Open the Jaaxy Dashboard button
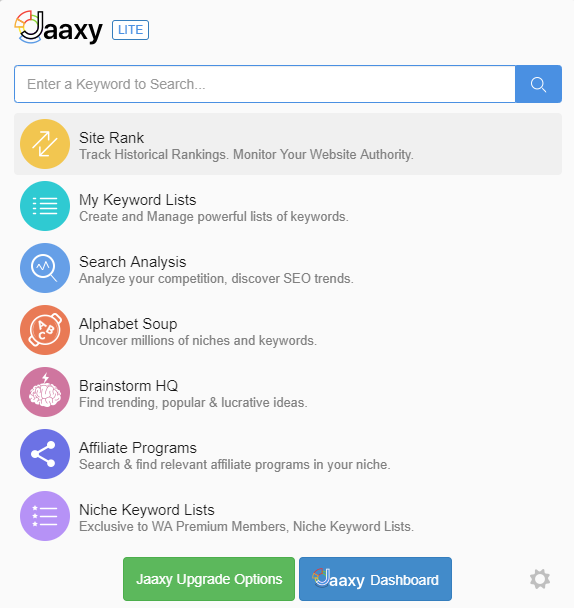This screenshot has width=574, height=608. [x=375, y=579]
